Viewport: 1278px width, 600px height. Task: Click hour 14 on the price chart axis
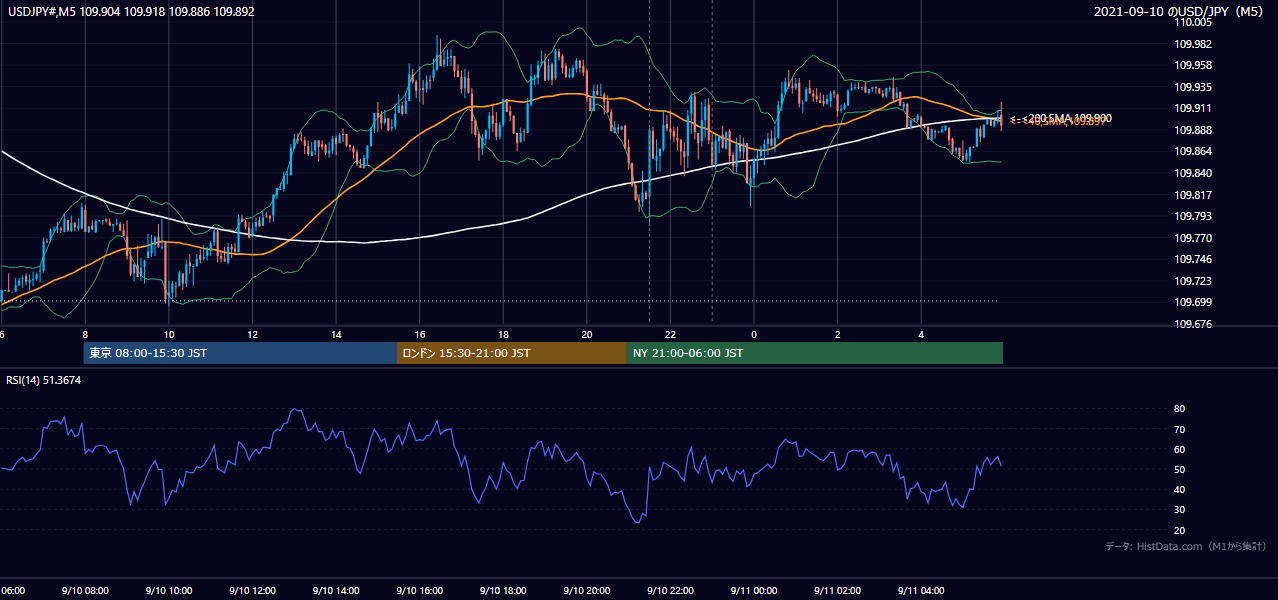click(x=336, y=335)
